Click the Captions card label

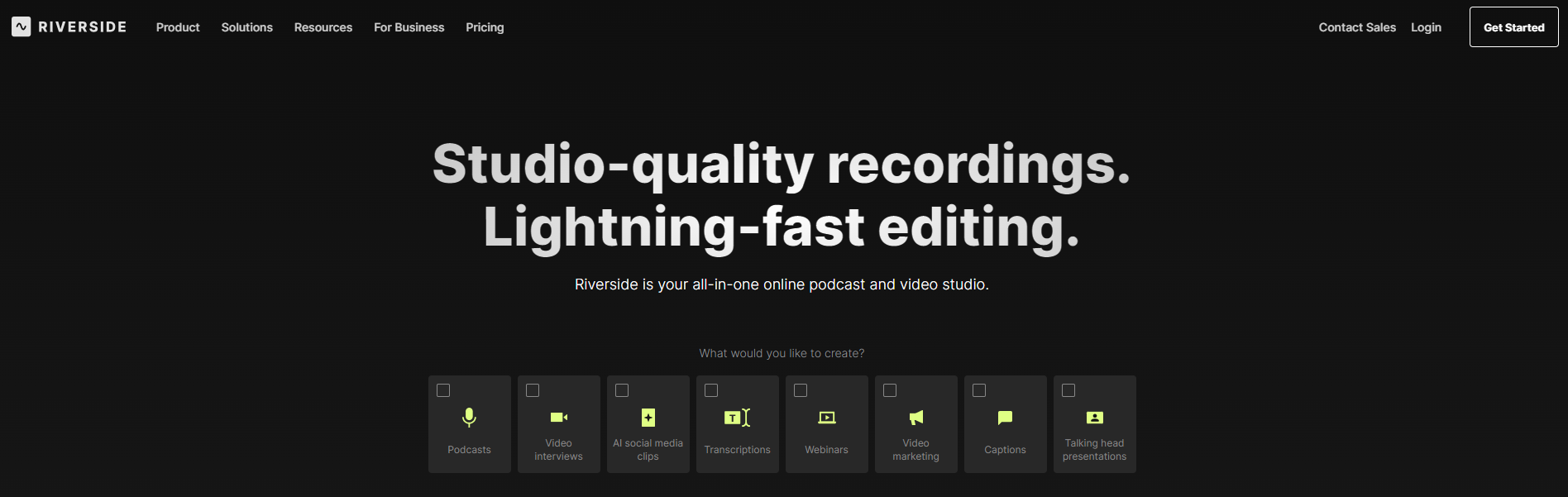coord(1006,450)
